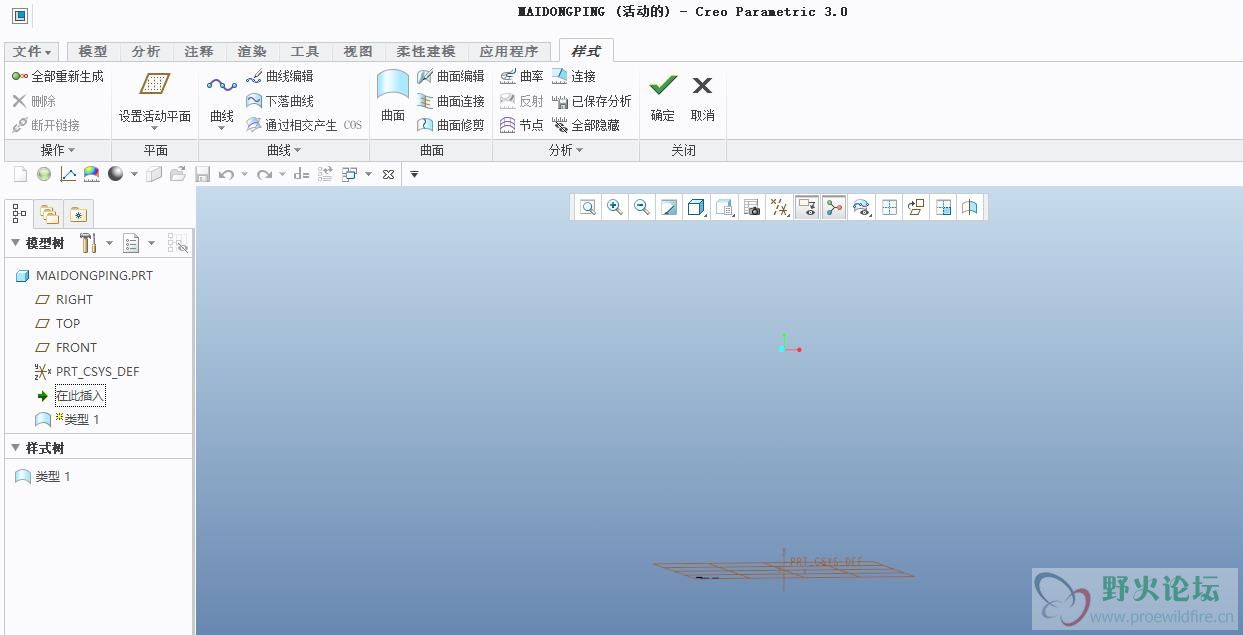Switch to the 应用程序 tab

[509, 51]
